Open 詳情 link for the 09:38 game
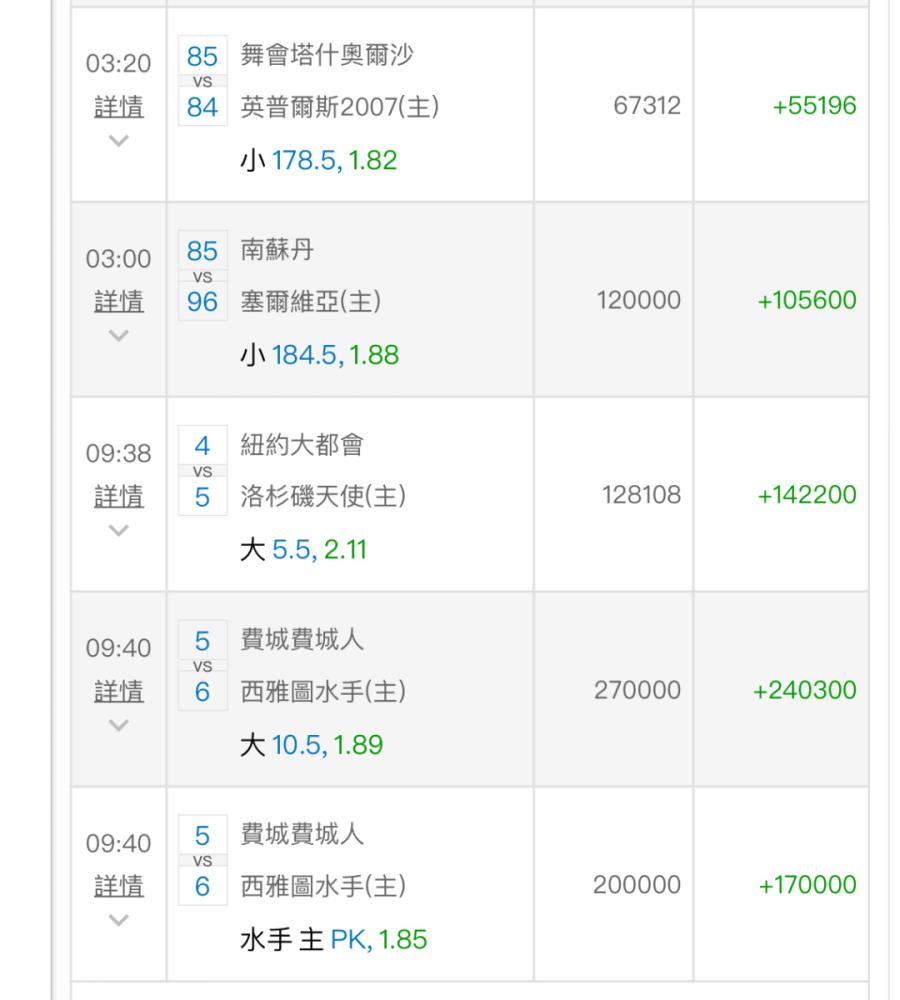 (119, 496)
